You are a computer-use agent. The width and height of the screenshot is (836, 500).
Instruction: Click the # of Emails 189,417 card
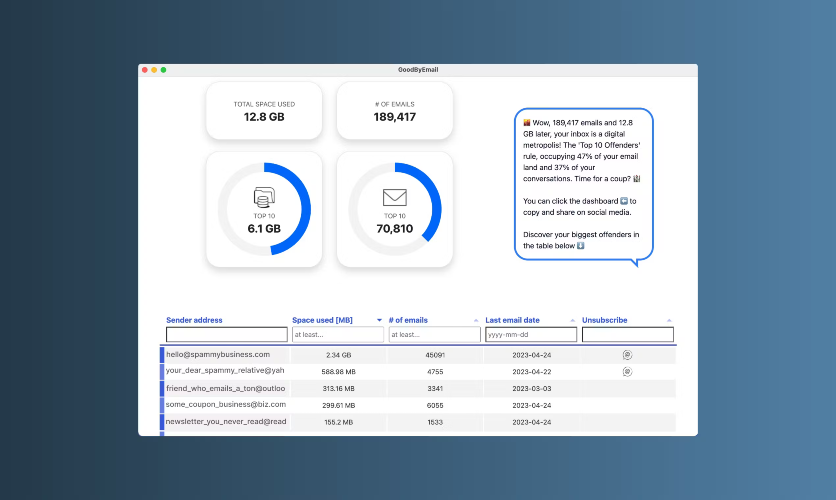[395, 111]
